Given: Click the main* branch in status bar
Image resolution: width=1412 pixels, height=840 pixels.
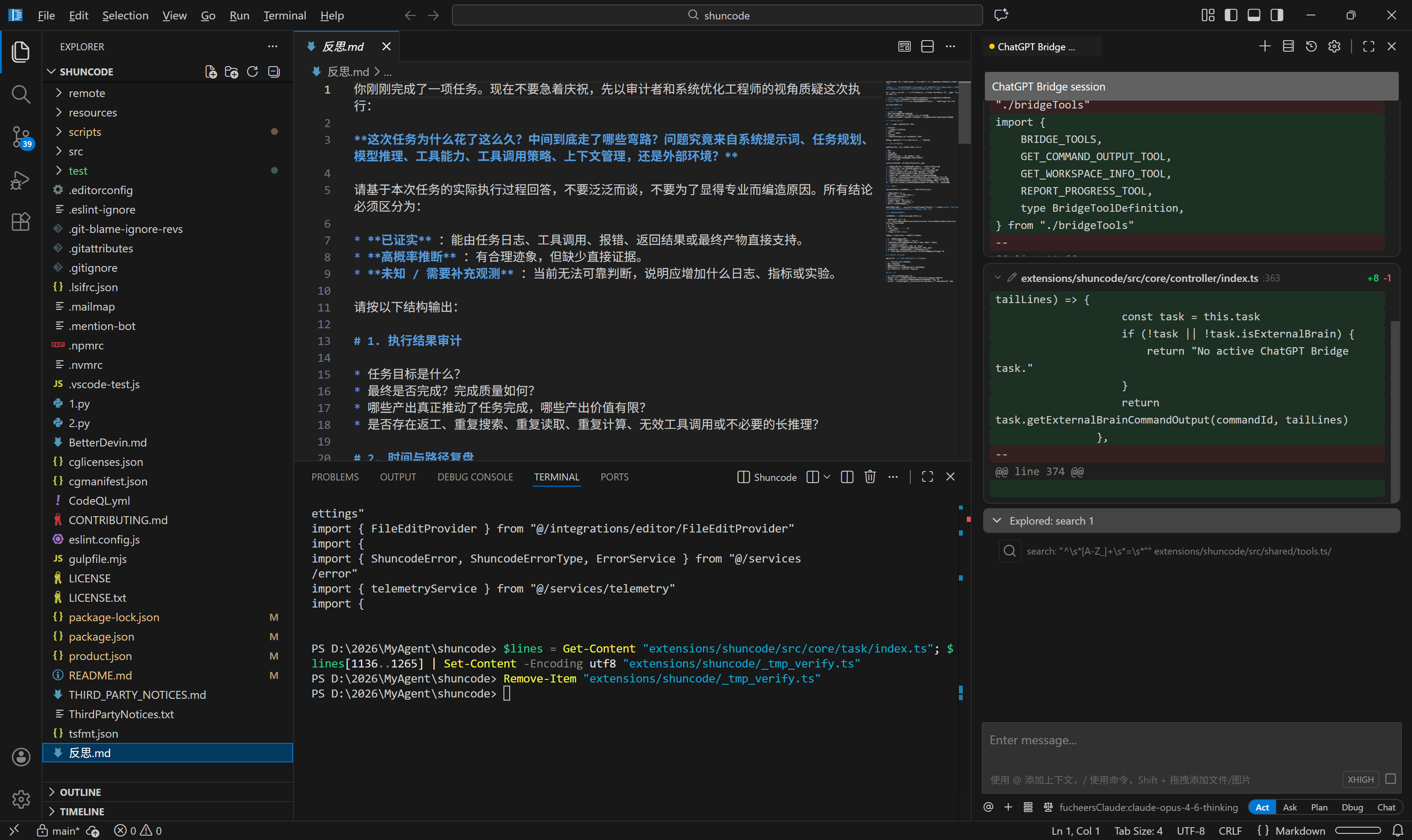Looking at the screenshot, I should point(59,830).
